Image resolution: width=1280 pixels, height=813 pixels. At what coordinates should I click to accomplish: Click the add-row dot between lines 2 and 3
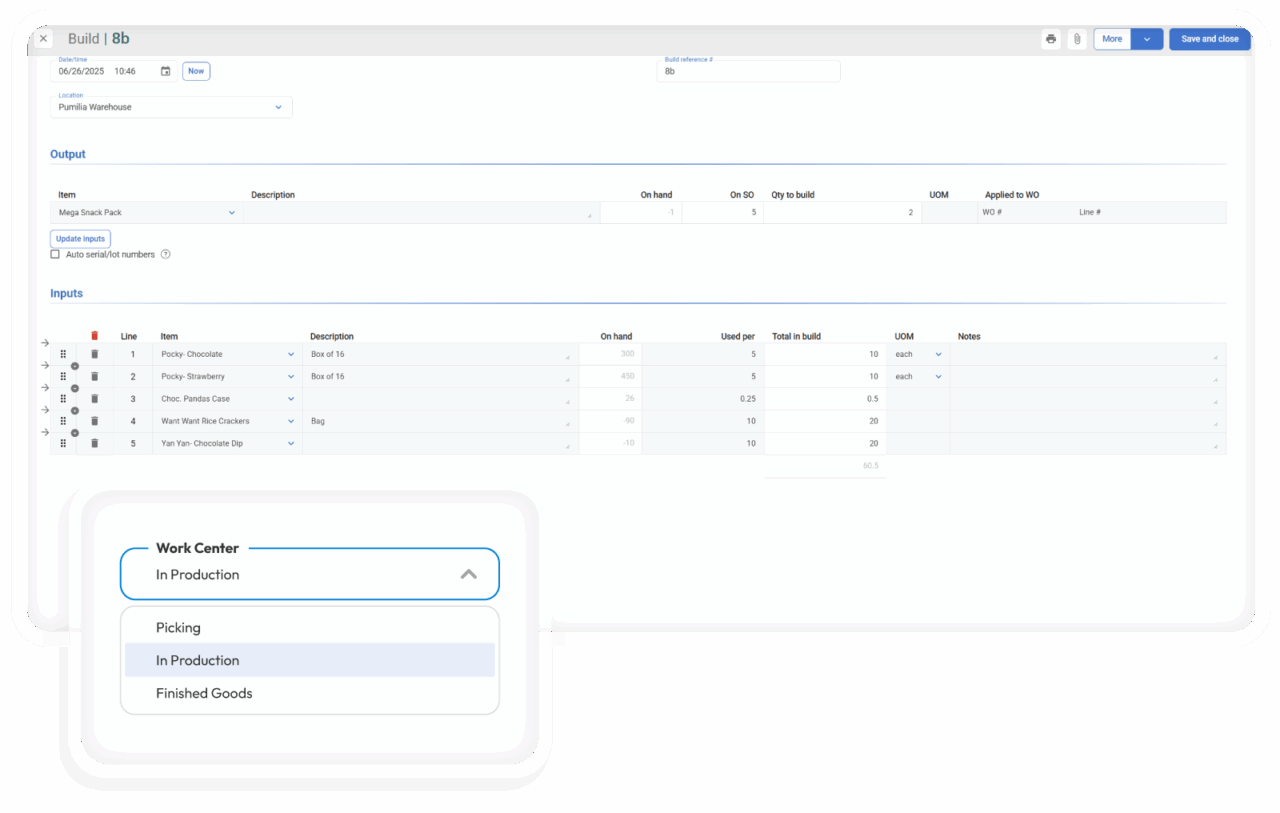[x=75, y=387]
